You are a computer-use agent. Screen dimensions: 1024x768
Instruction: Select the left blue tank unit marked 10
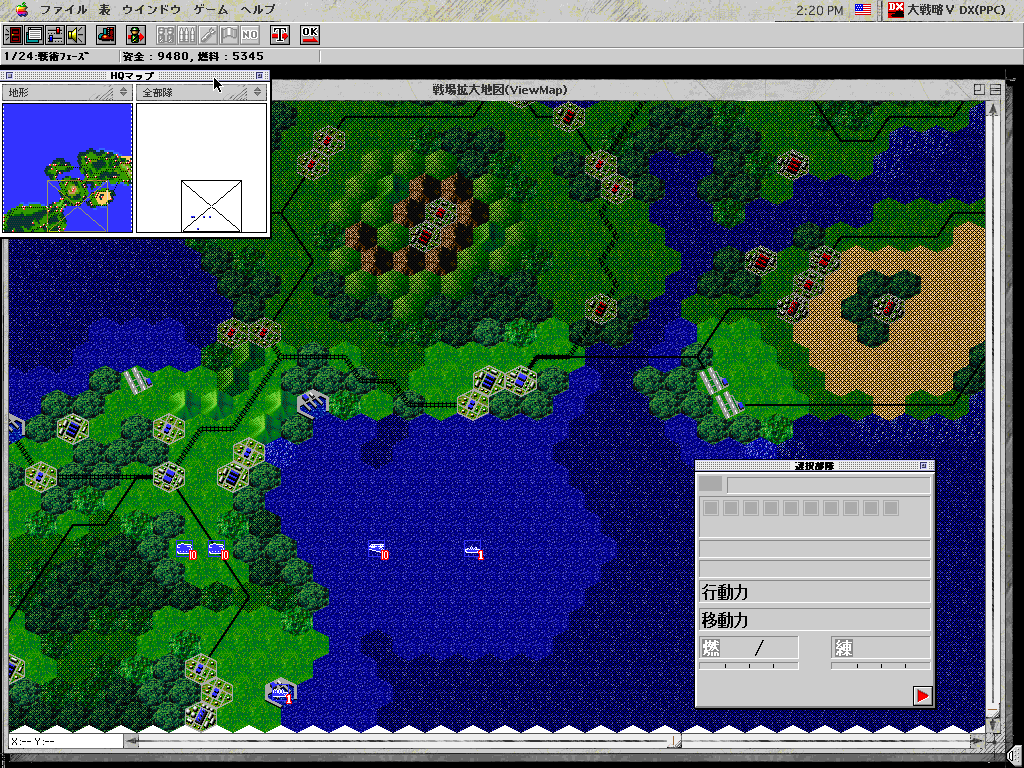(x=186, y=550)
